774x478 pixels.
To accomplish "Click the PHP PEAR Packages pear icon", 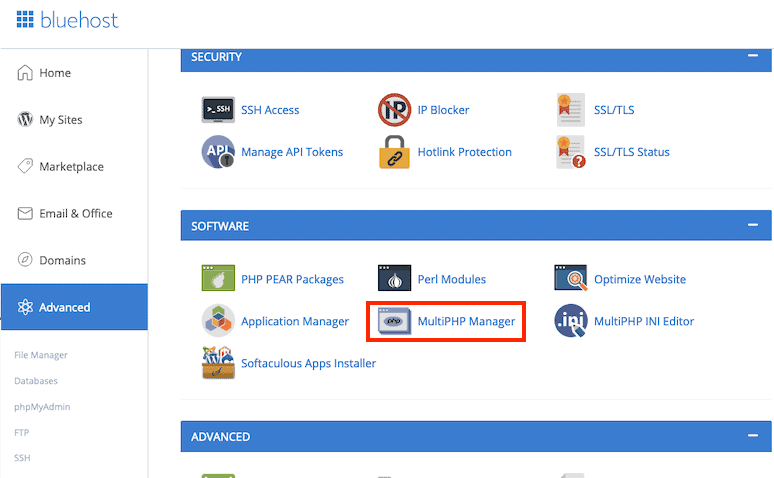I will pyautogui.click(x=218, y=278).
